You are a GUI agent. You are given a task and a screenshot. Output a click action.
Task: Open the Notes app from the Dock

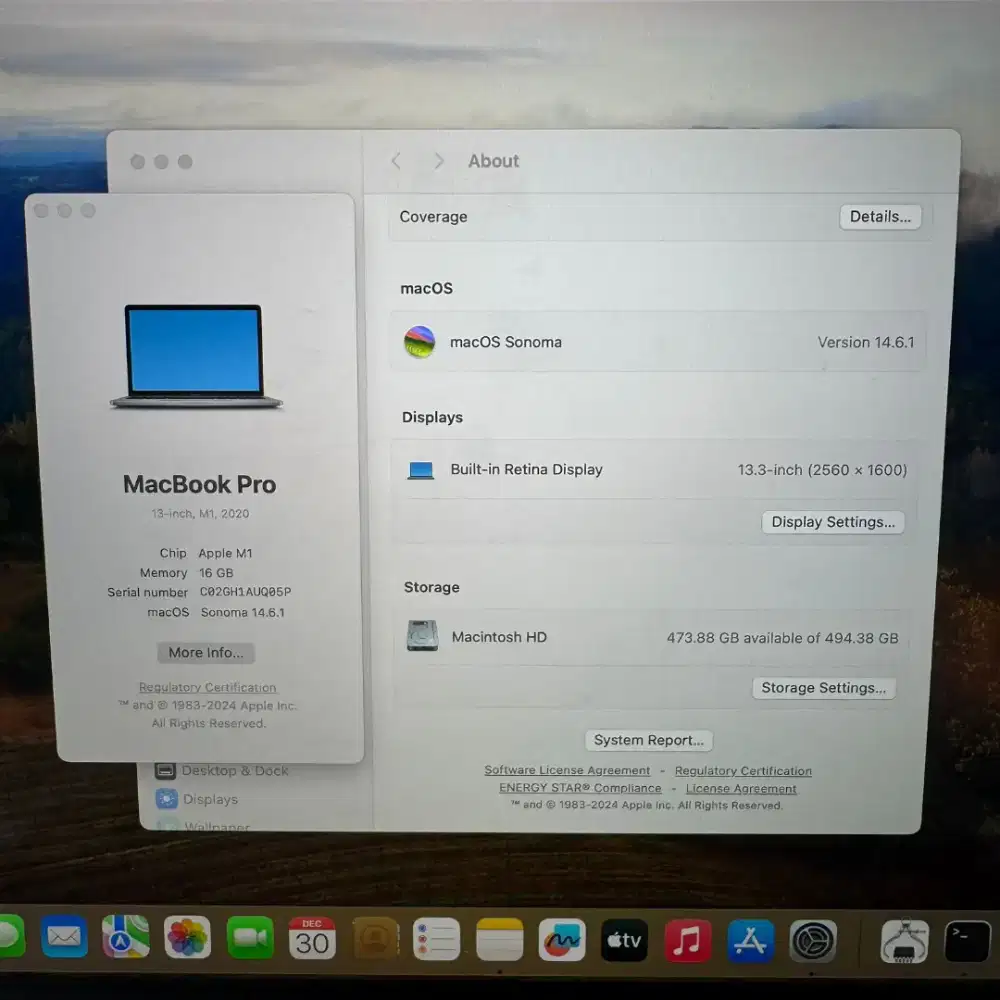pyautogui.click(x=499, y=938)
